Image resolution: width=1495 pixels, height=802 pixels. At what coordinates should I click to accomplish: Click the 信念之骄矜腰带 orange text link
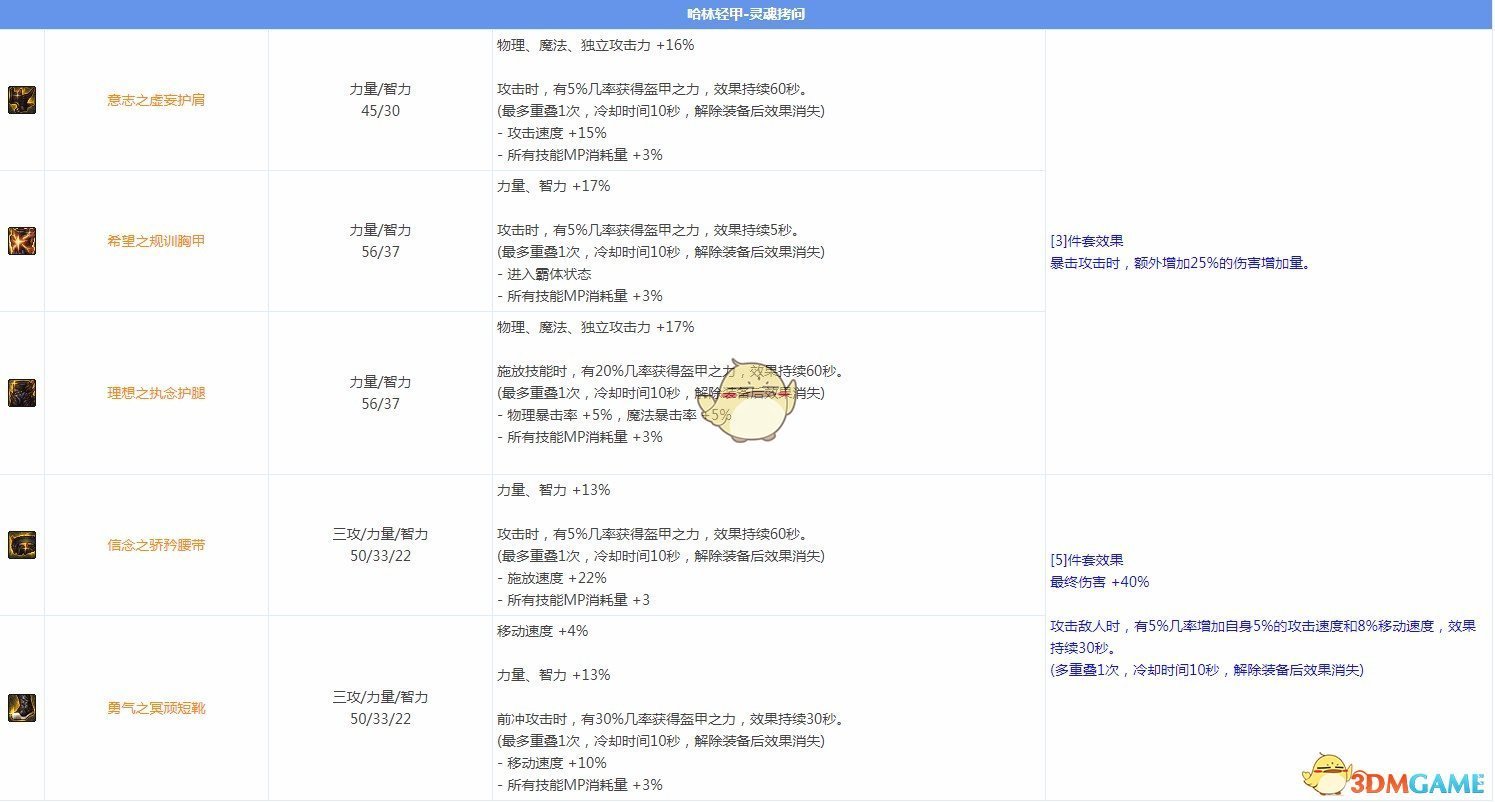[155, 545]
